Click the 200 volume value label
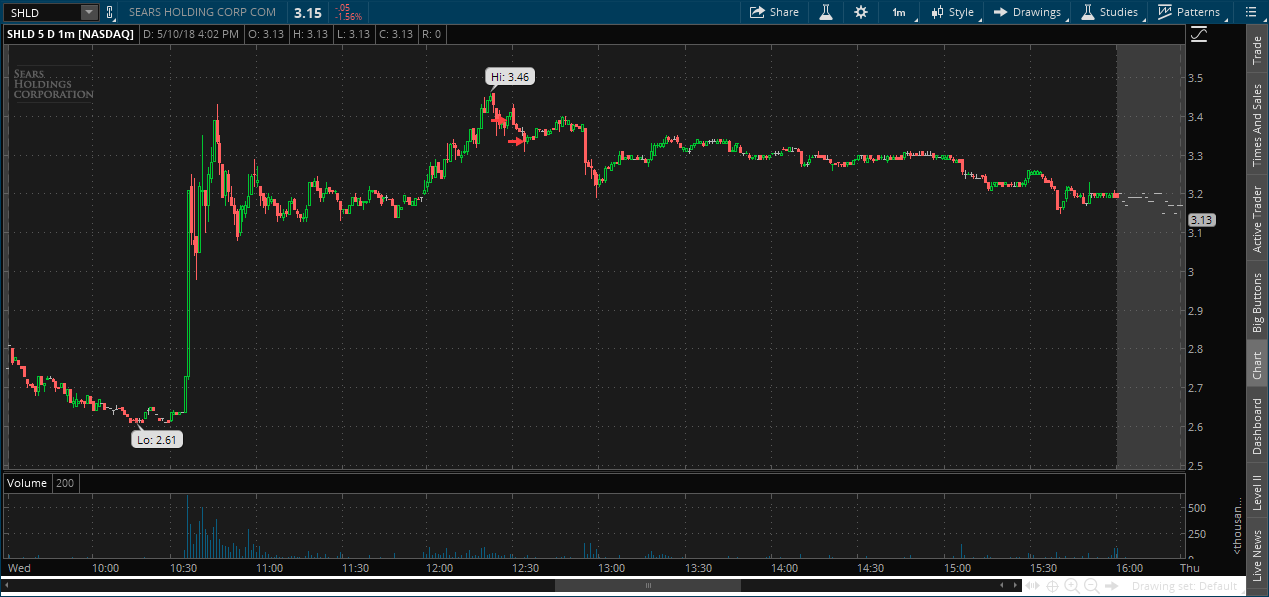Screen dimensions: 1269x597 (x=65, y=483)
